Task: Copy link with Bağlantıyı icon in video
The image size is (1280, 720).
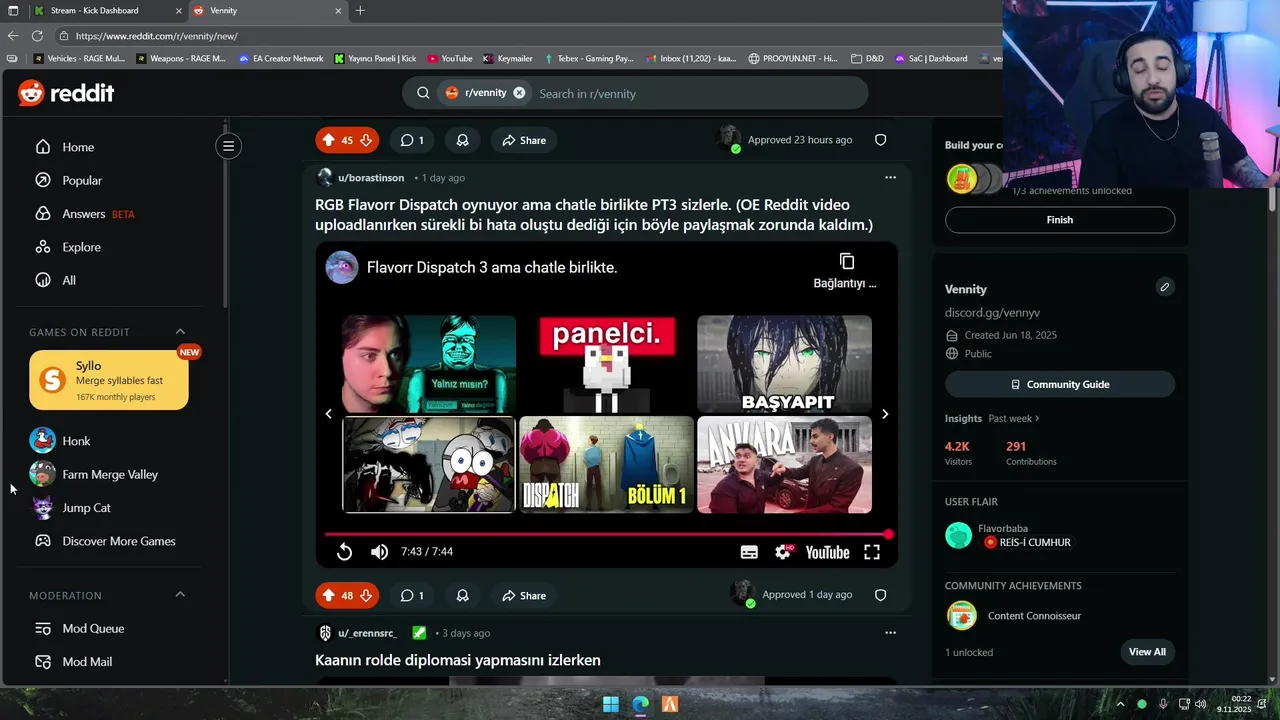Action: [x=846, y=270]
